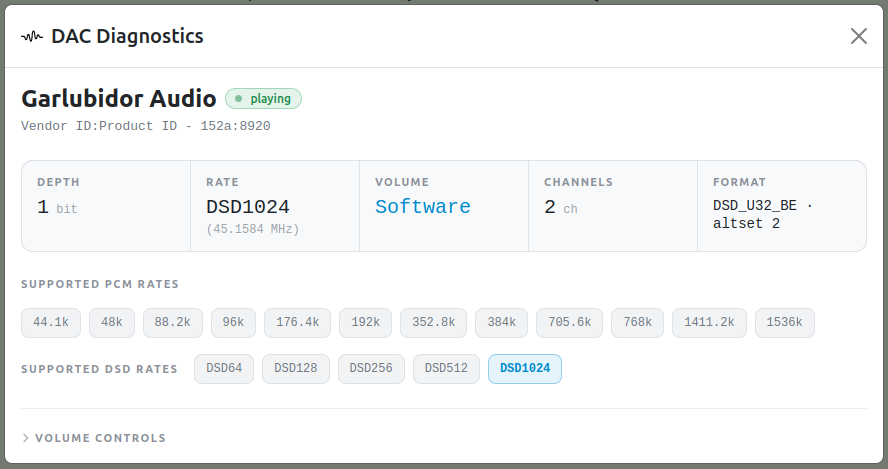Viewport: 888px width, 469px height.
Task: Select the 384k PCM rate chip
Action: coord(501,322)
